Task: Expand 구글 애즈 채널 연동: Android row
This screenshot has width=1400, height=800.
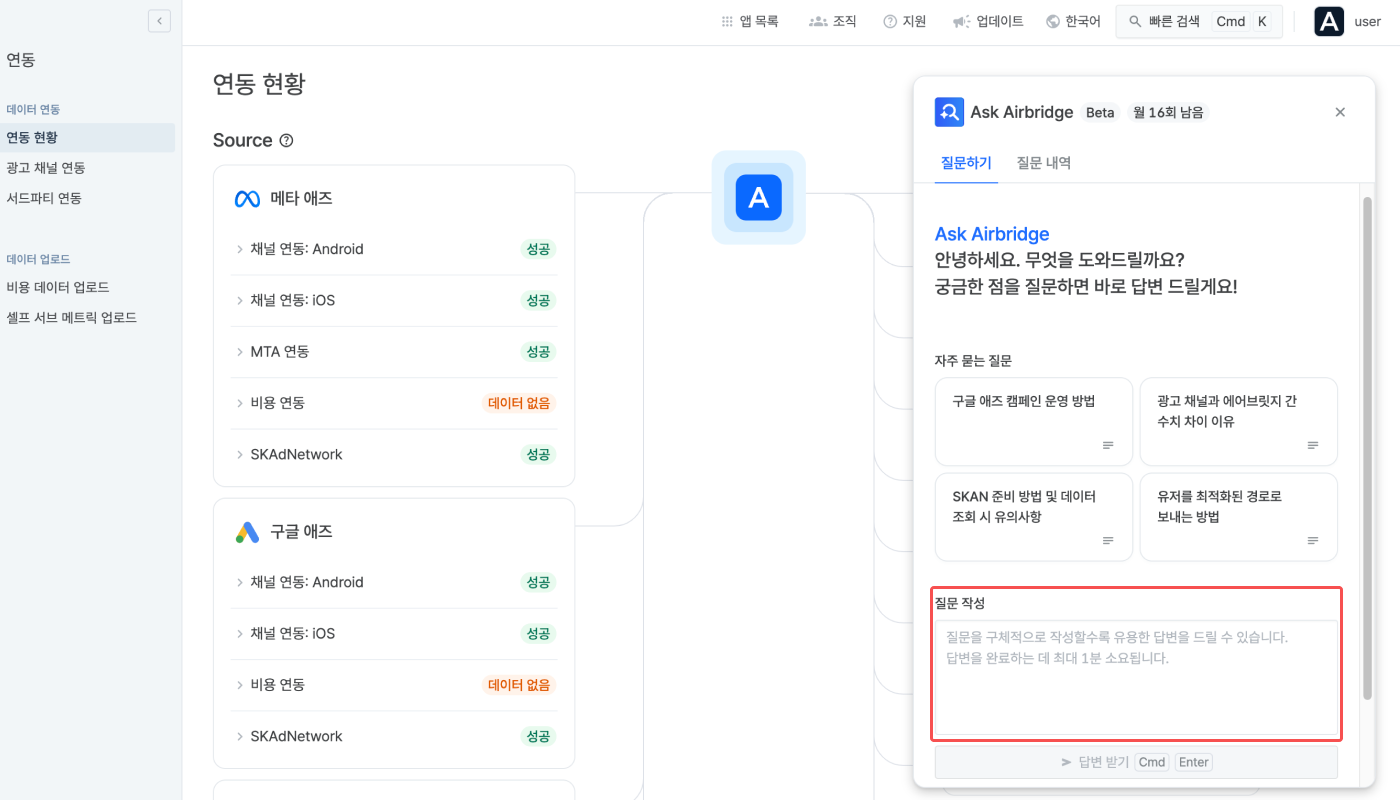Action: [x=394, y=582]
